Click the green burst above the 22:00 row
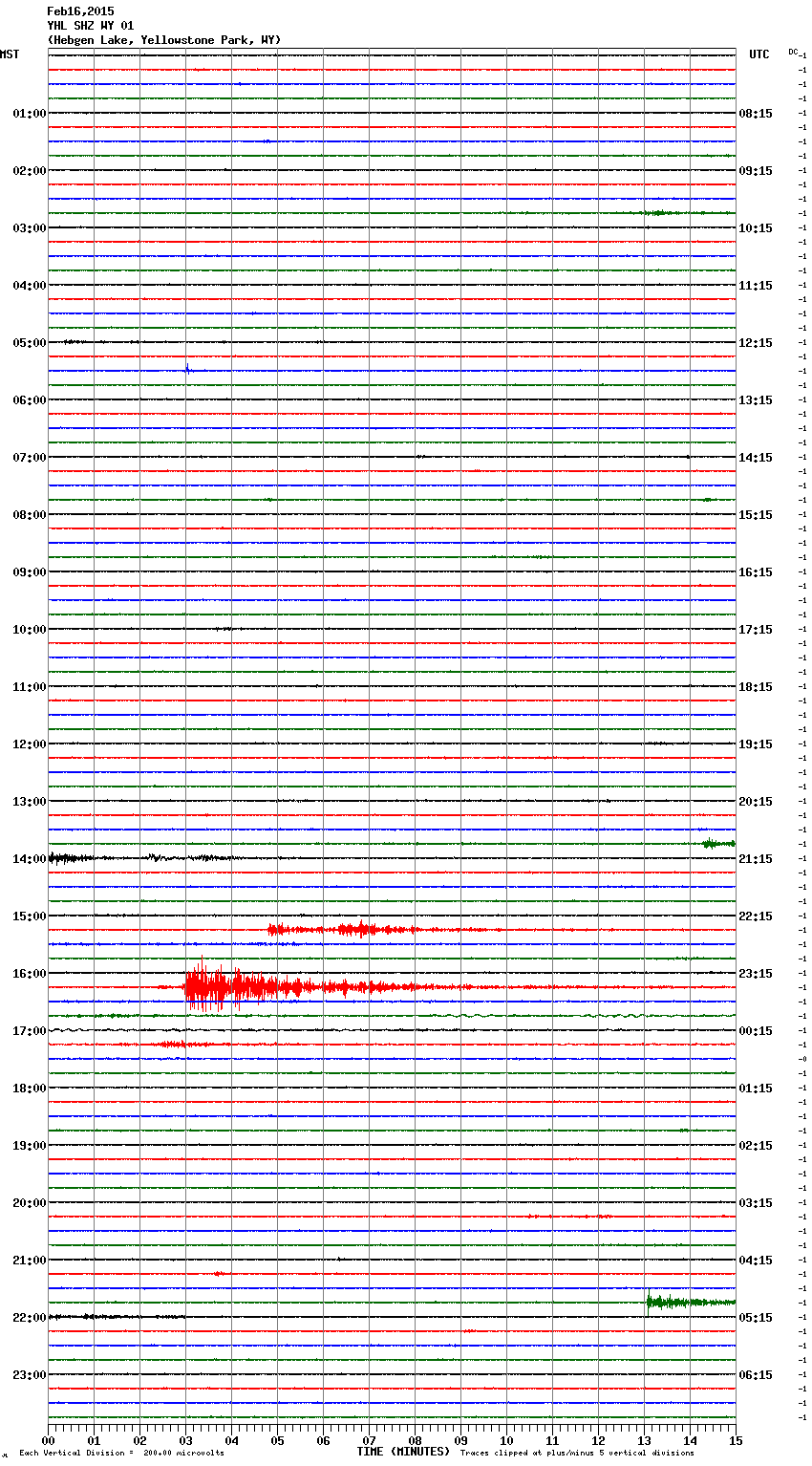The image size is (812, 1466). click(690, 1302)
